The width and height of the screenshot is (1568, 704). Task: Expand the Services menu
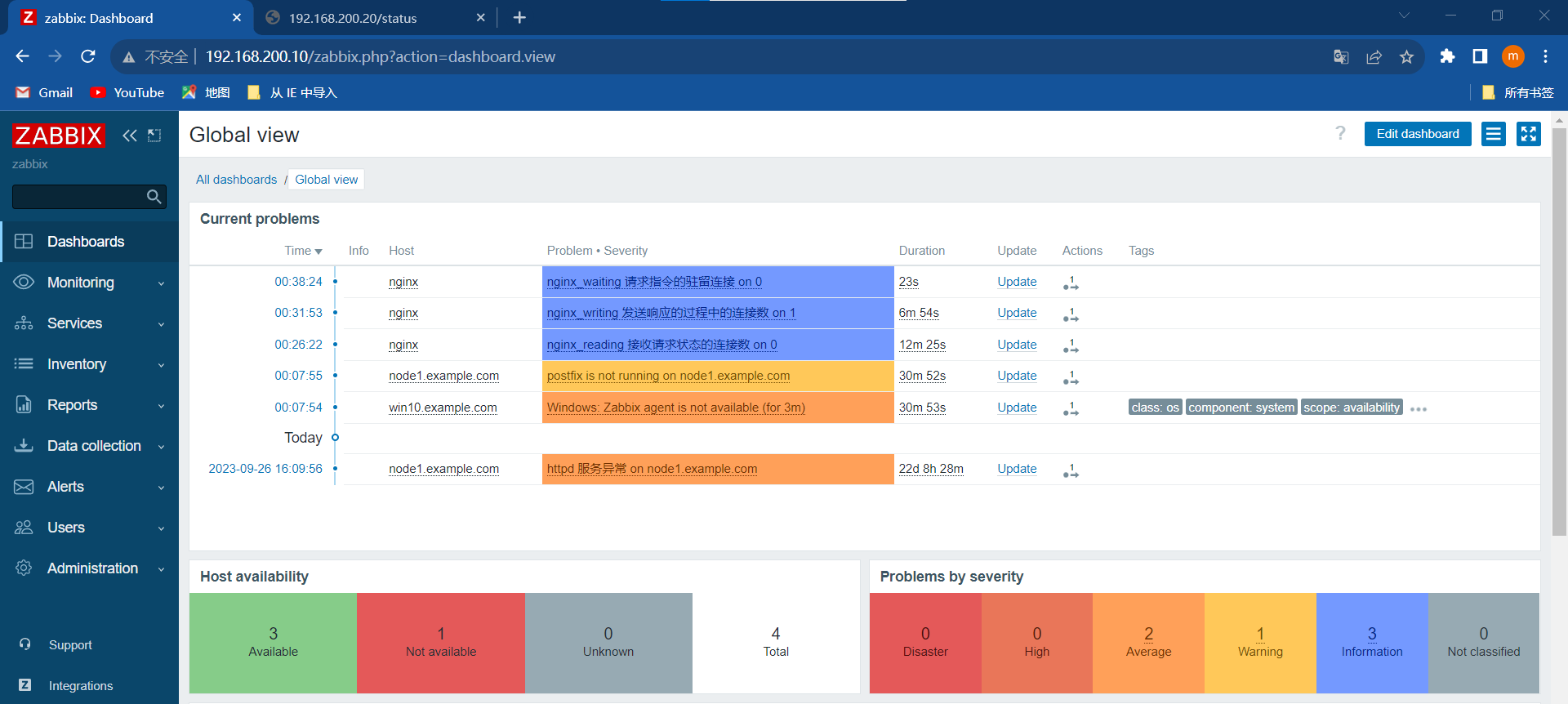(89, 323)
